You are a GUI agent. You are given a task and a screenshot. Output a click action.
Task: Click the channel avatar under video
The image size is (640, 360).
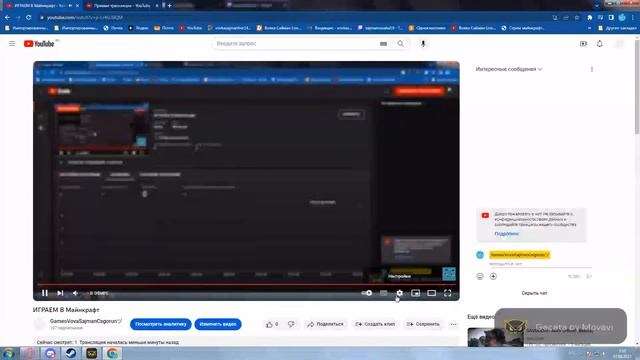pyautogui.click(x=40, y=324)
